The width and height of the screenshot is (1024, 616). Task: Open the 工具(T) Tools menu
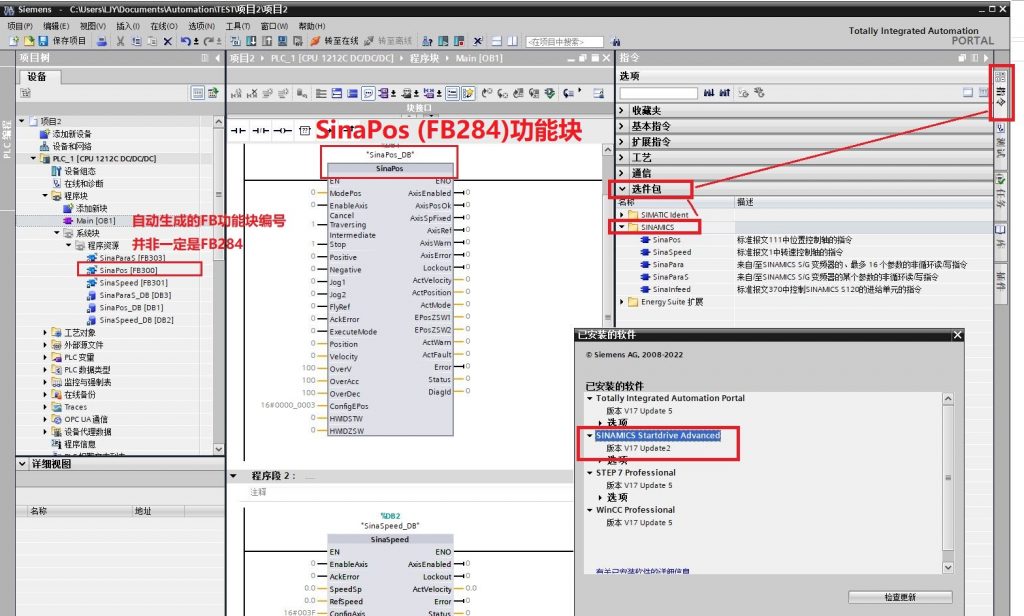click(238, 26)
